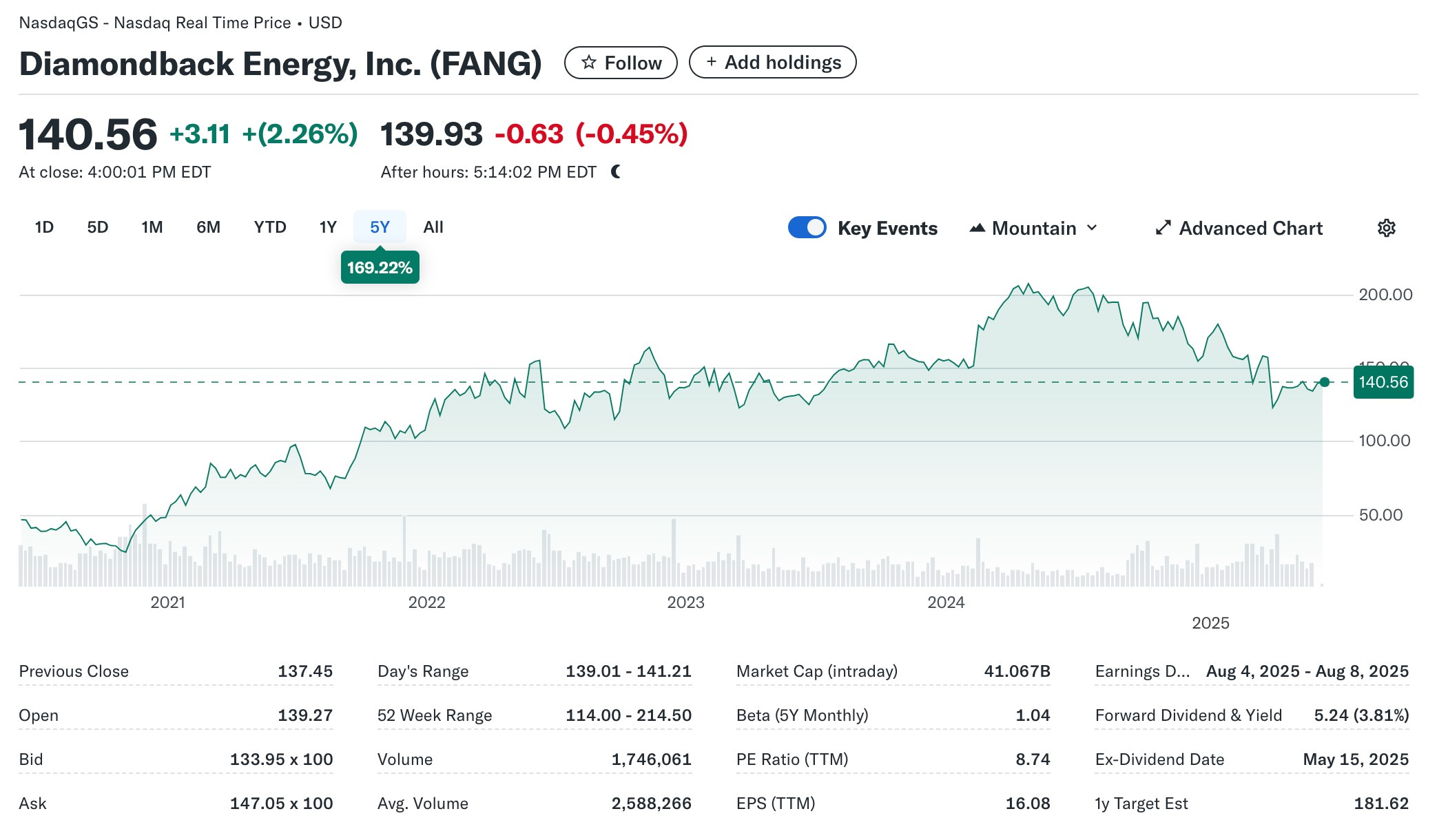Click the Market Cap (intraday) label
Image resolution: width=1448 pixels, height=840 pixels.
click(x=817, y=671)
